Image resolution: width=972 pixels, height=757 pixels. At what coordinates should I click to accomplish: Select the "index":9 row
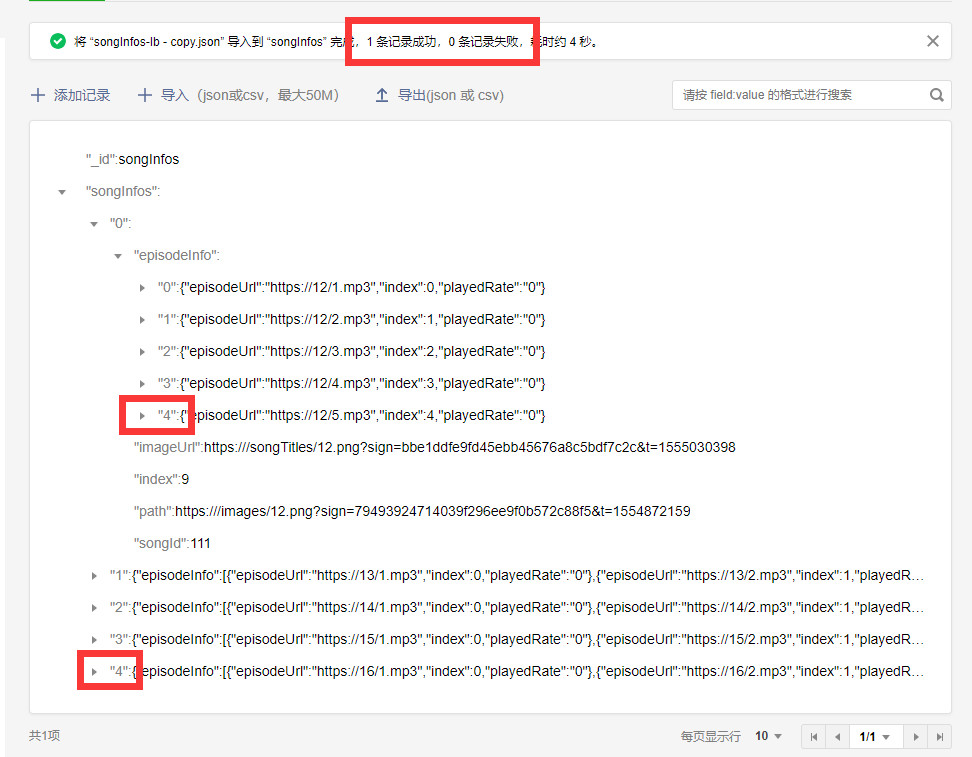pyautogui.click(x=161, y=479)
